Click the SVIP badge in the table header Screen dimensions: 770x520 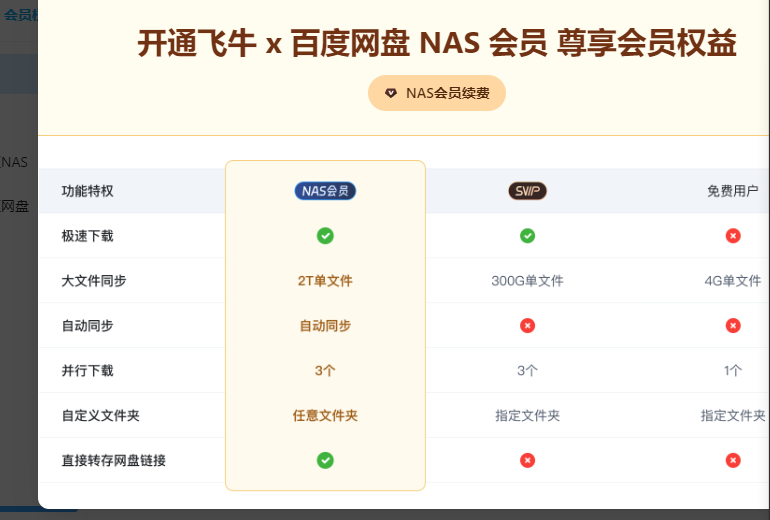pyautogui.click(x=527, y=191)
